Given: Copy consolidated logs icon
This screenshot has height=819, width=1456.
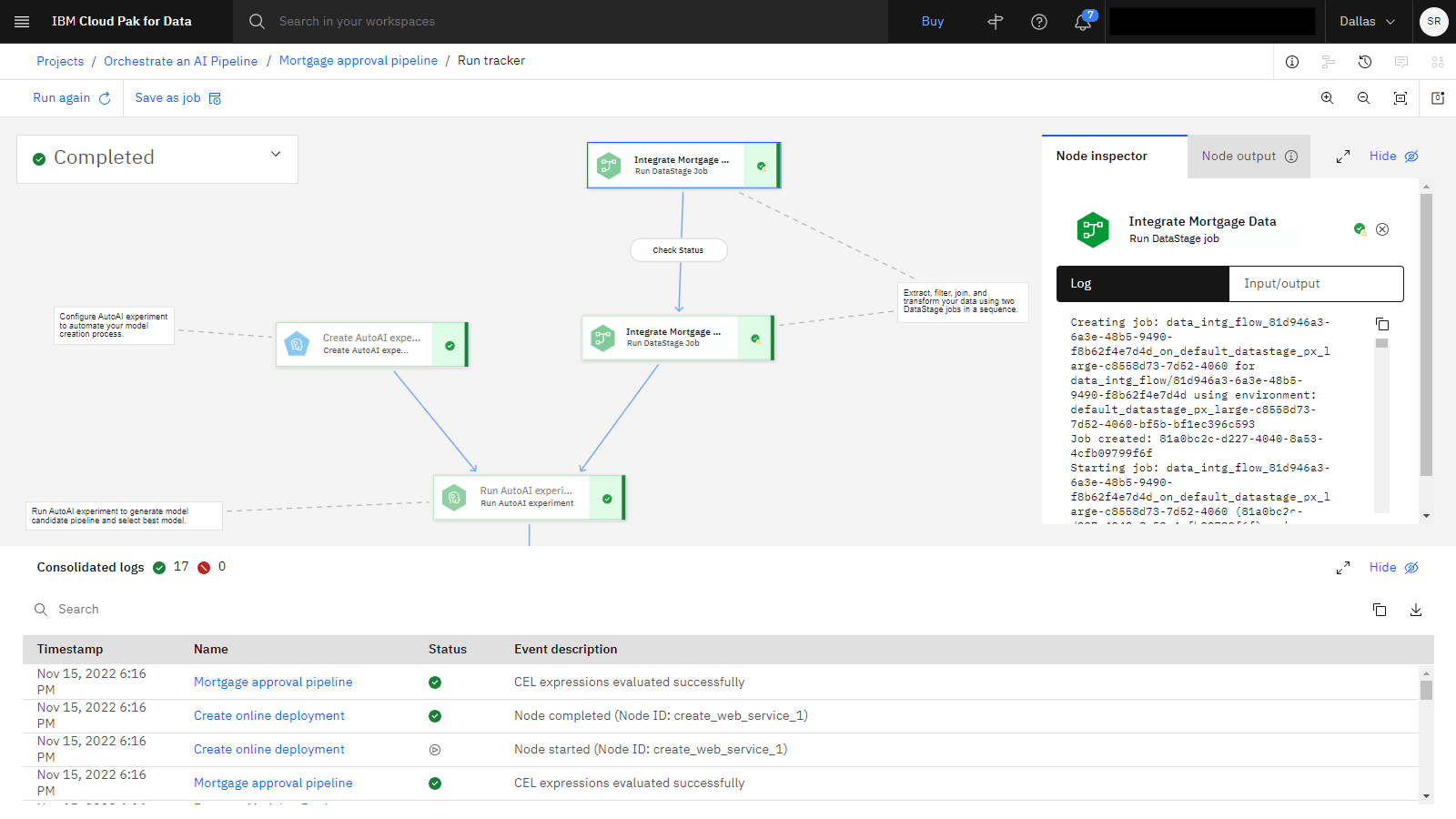Looking at the screenshot, I should (1380, 610).
